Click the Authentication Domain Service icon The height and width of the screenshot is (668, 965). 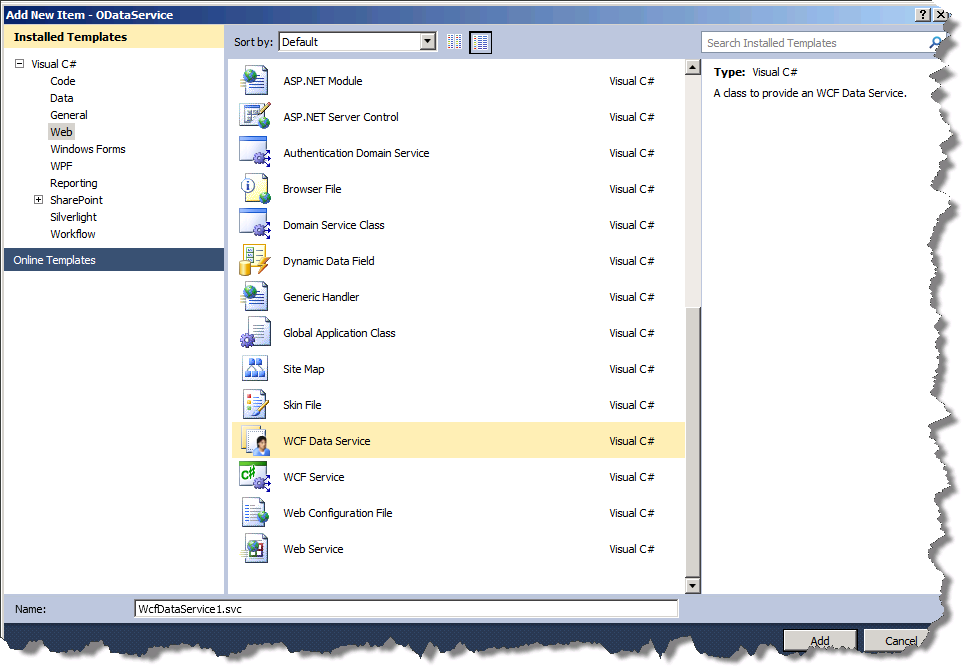coord(255,152)
